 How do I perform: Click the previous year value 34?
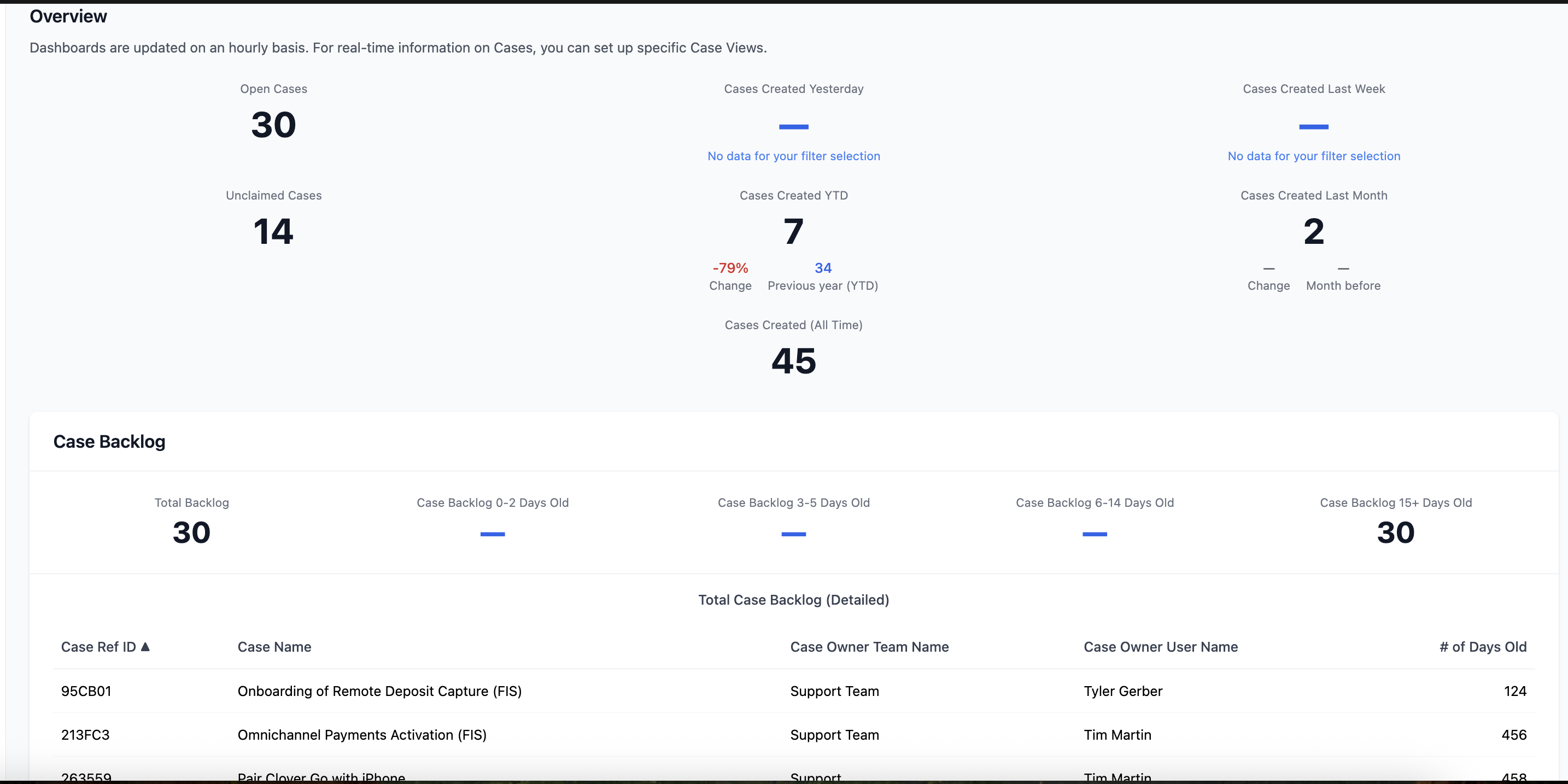[x=822, y=268]
